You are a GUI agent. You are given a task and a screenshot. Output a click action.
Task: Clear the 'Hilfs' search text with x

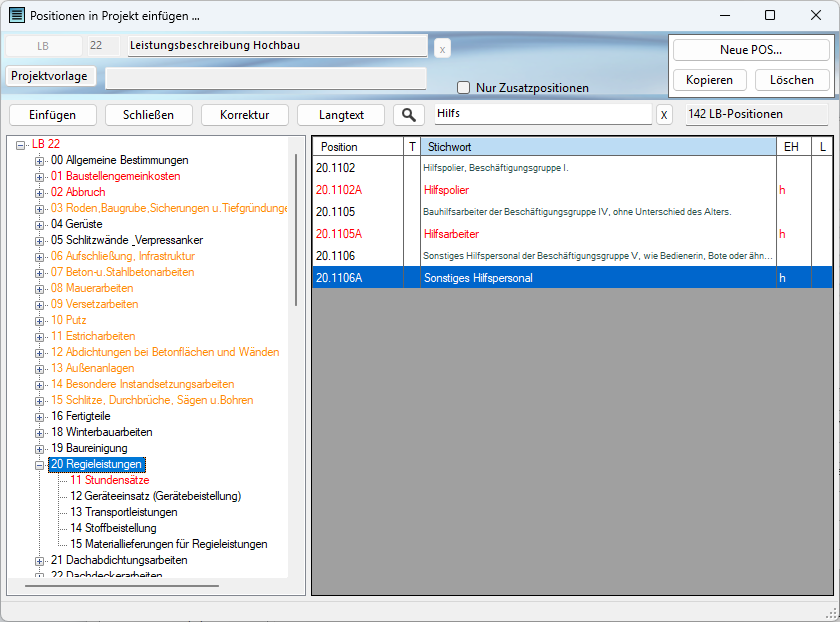[x=664, y=115]
